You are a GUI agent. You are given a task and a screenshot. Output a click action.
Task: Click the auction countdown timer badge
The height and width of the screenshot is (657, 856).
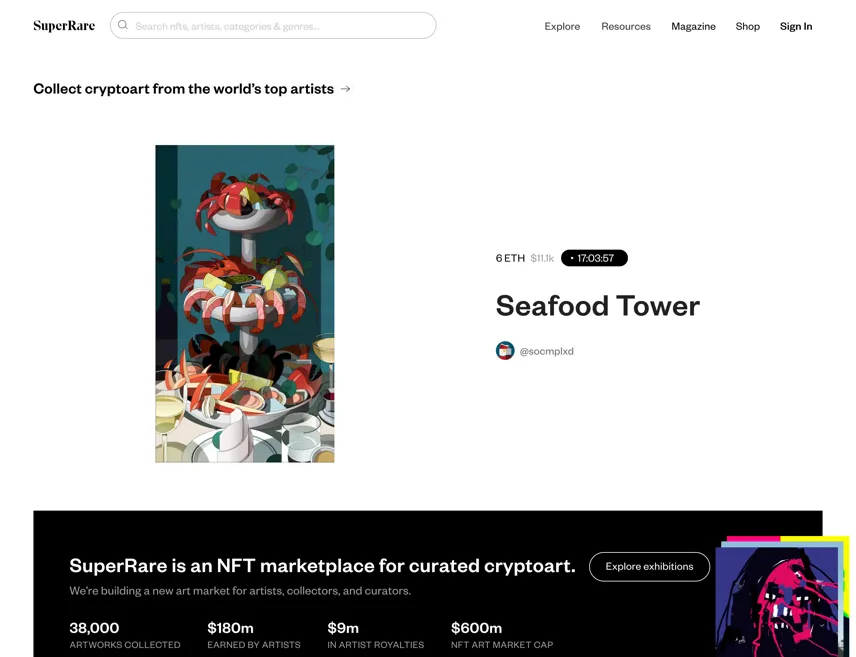pyautogui.click(x=594, y=258)
